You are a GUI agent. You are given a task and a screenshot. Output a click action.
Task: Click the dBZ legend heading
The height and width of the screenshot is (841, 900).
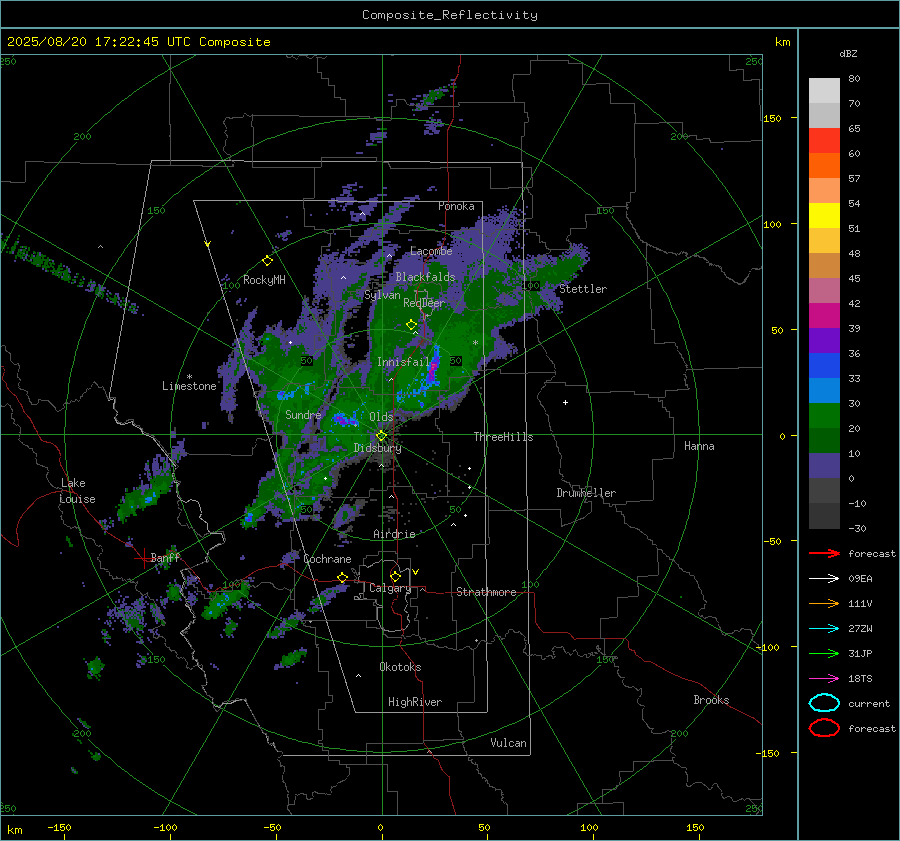pos(848,54)
